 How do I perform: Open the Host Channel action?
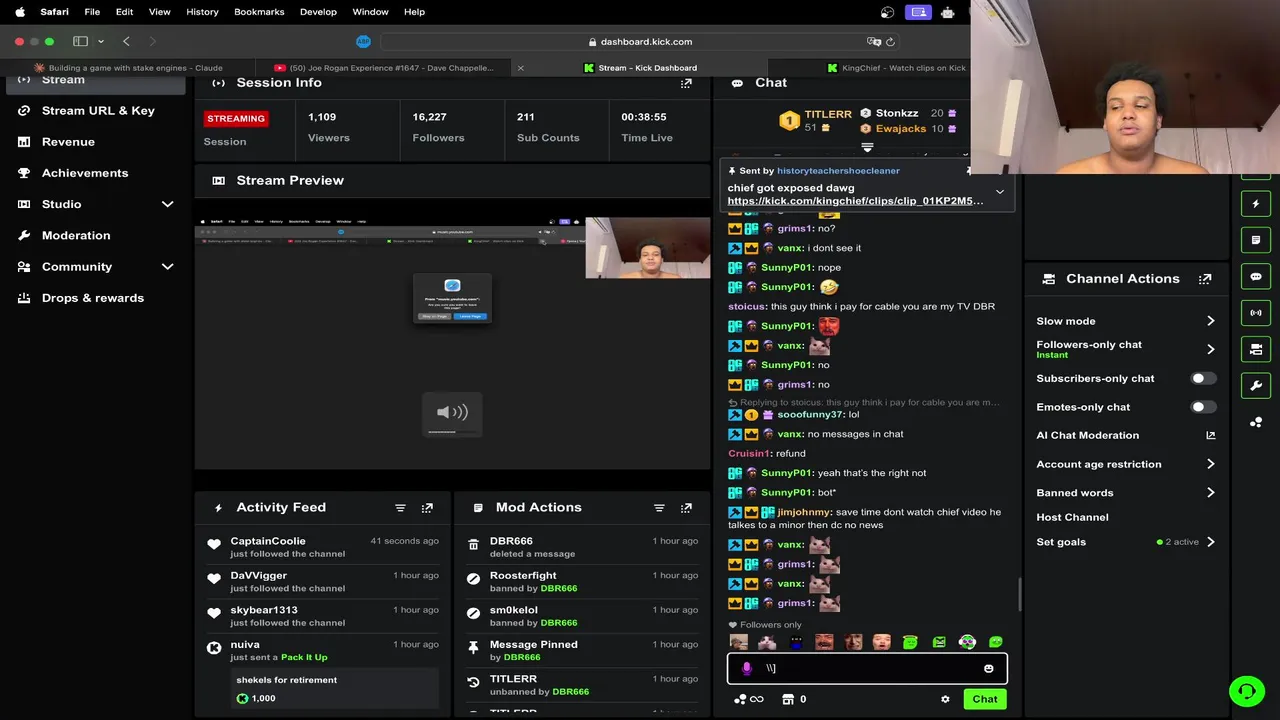(1072, 517)
